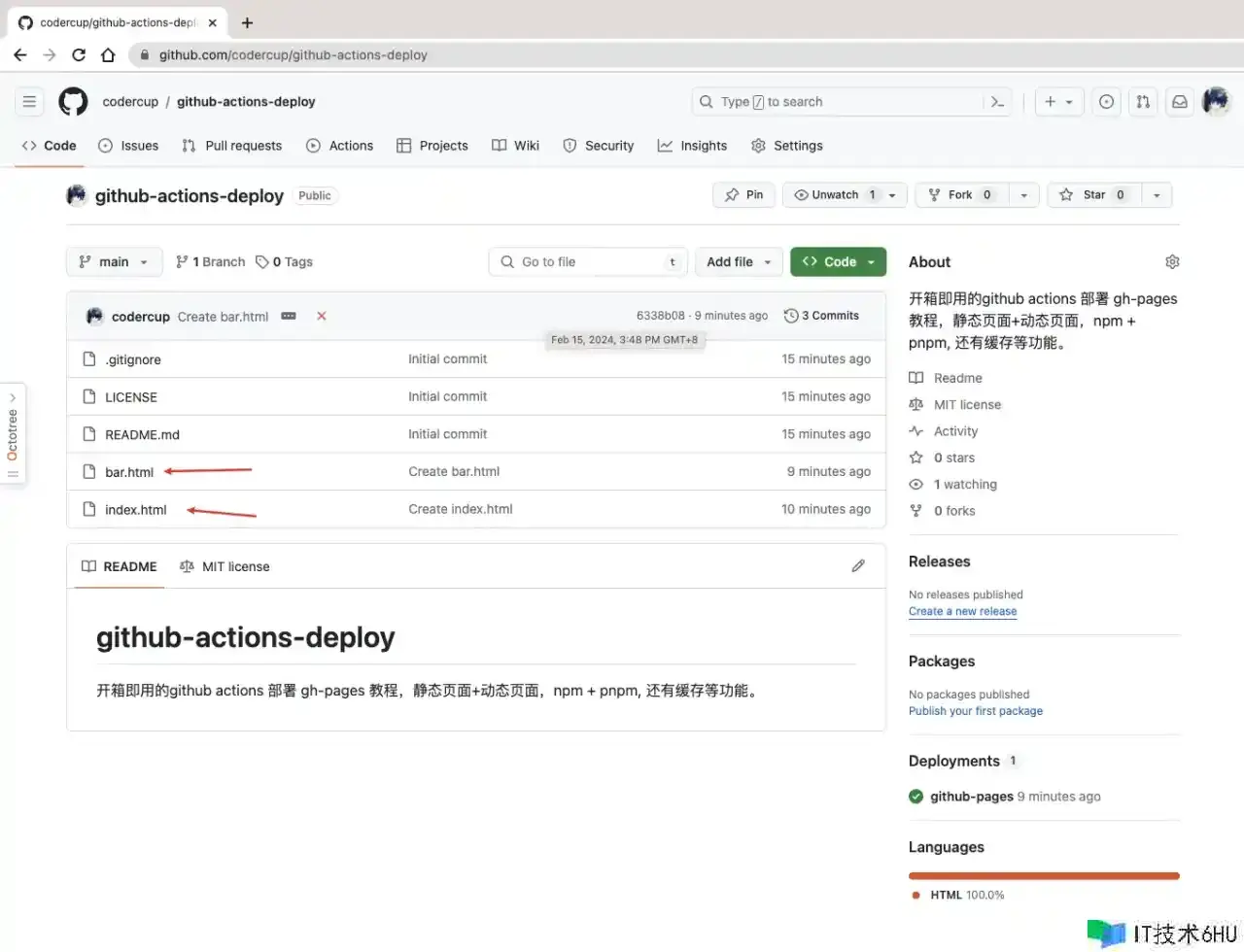Click the Create a new release link
This screenshot has height=952, width=1244.
[x=962, y=612]
